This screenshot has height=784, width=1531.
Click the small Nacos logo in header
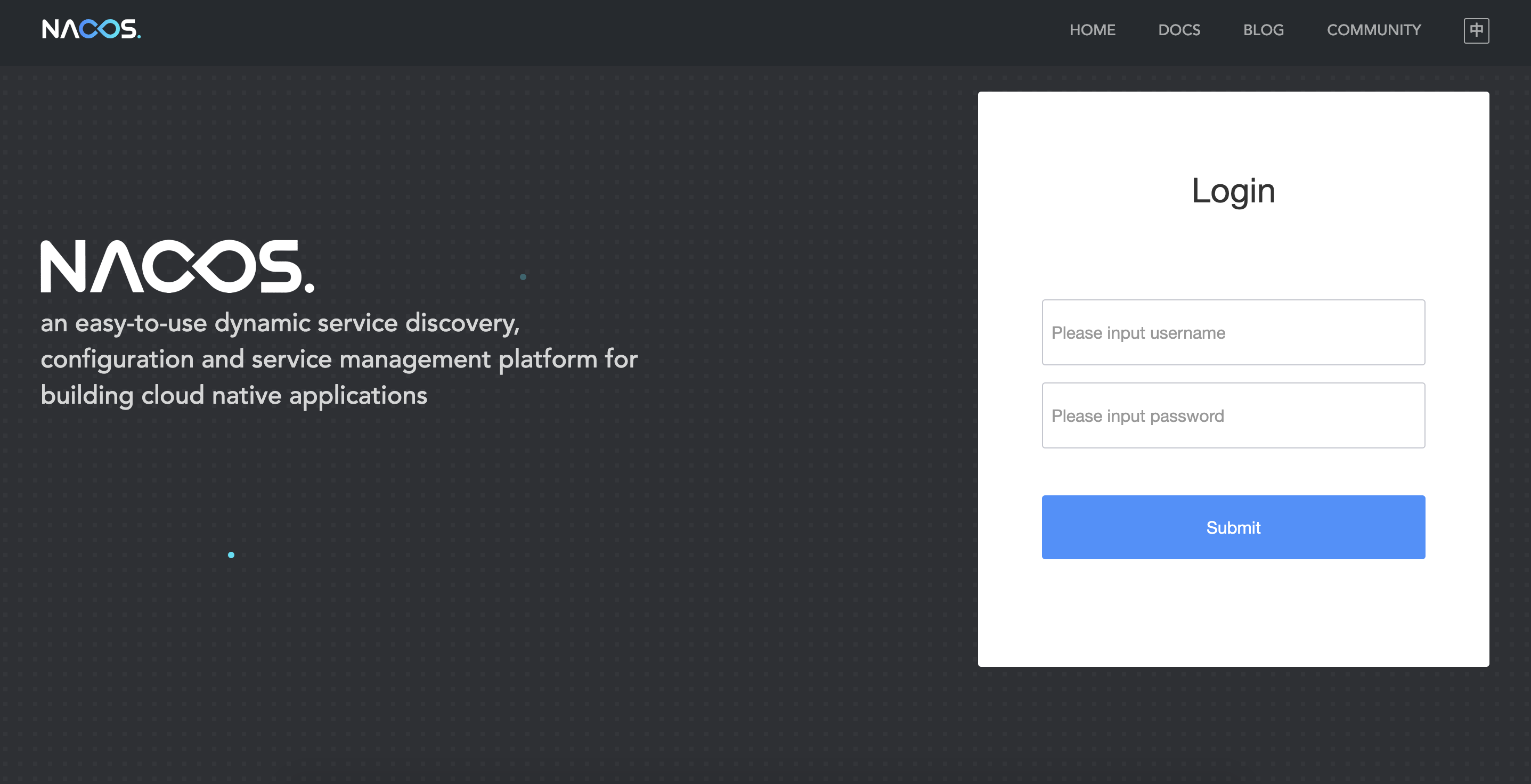click(91, 29)
